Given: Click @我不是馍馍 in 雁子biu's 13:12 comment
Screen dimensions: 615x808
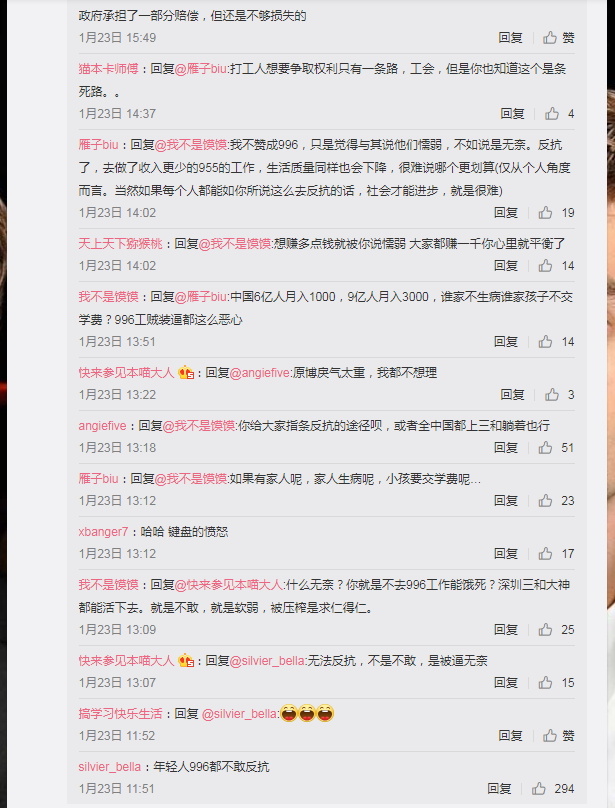Looking at the screenshot, I should 191,479.
